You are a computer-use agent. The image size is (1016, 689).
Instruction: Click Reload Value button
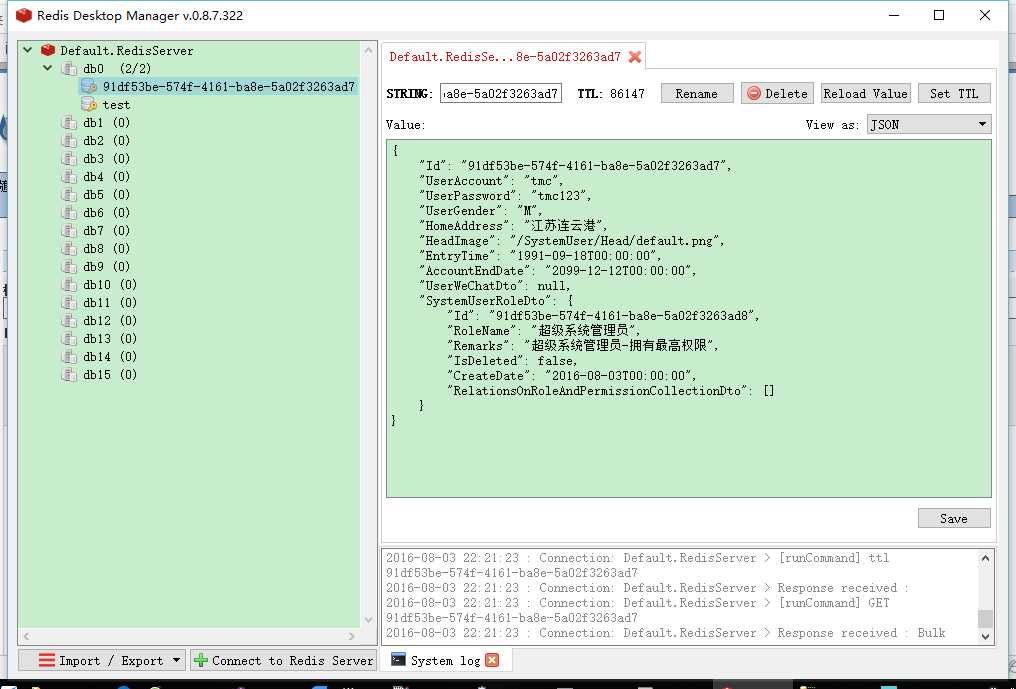(865, 93)
